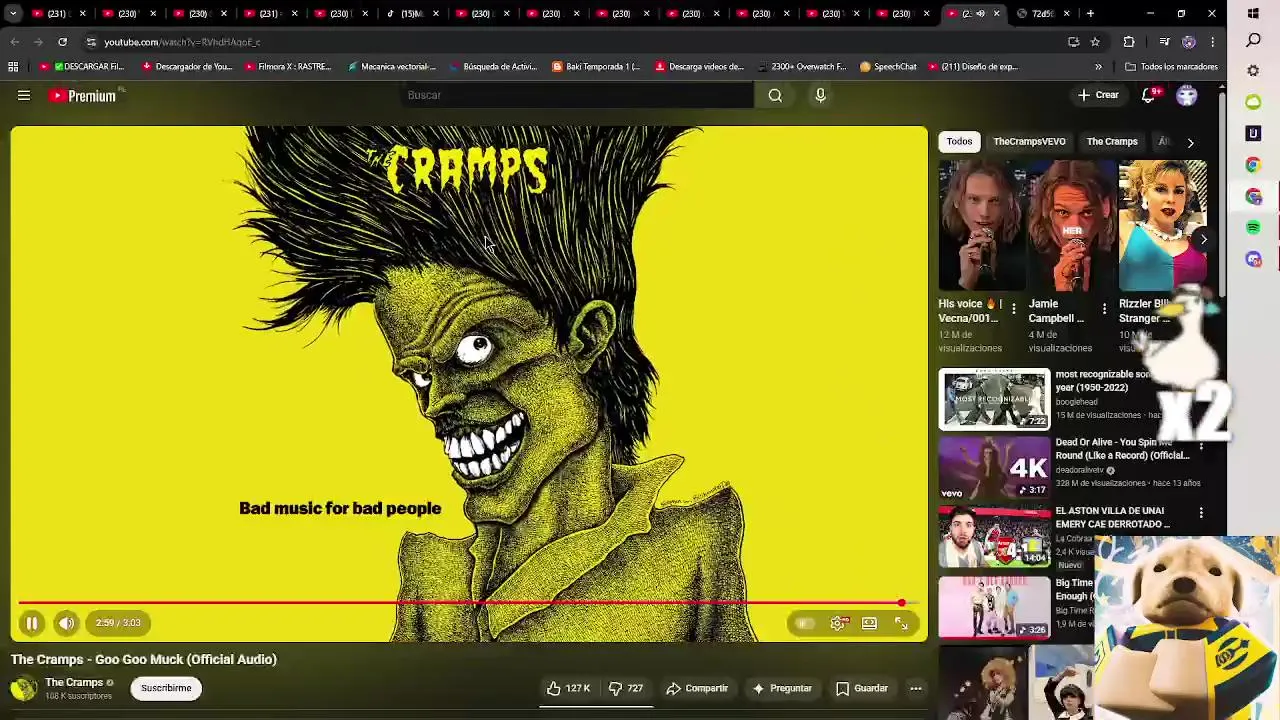Click the address bar URL

[182, 42]
